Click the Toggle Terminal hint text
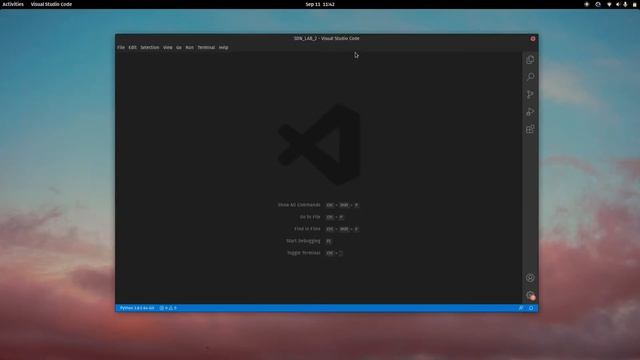The width and height of the screenshot is (640, 360). [304, 253]
